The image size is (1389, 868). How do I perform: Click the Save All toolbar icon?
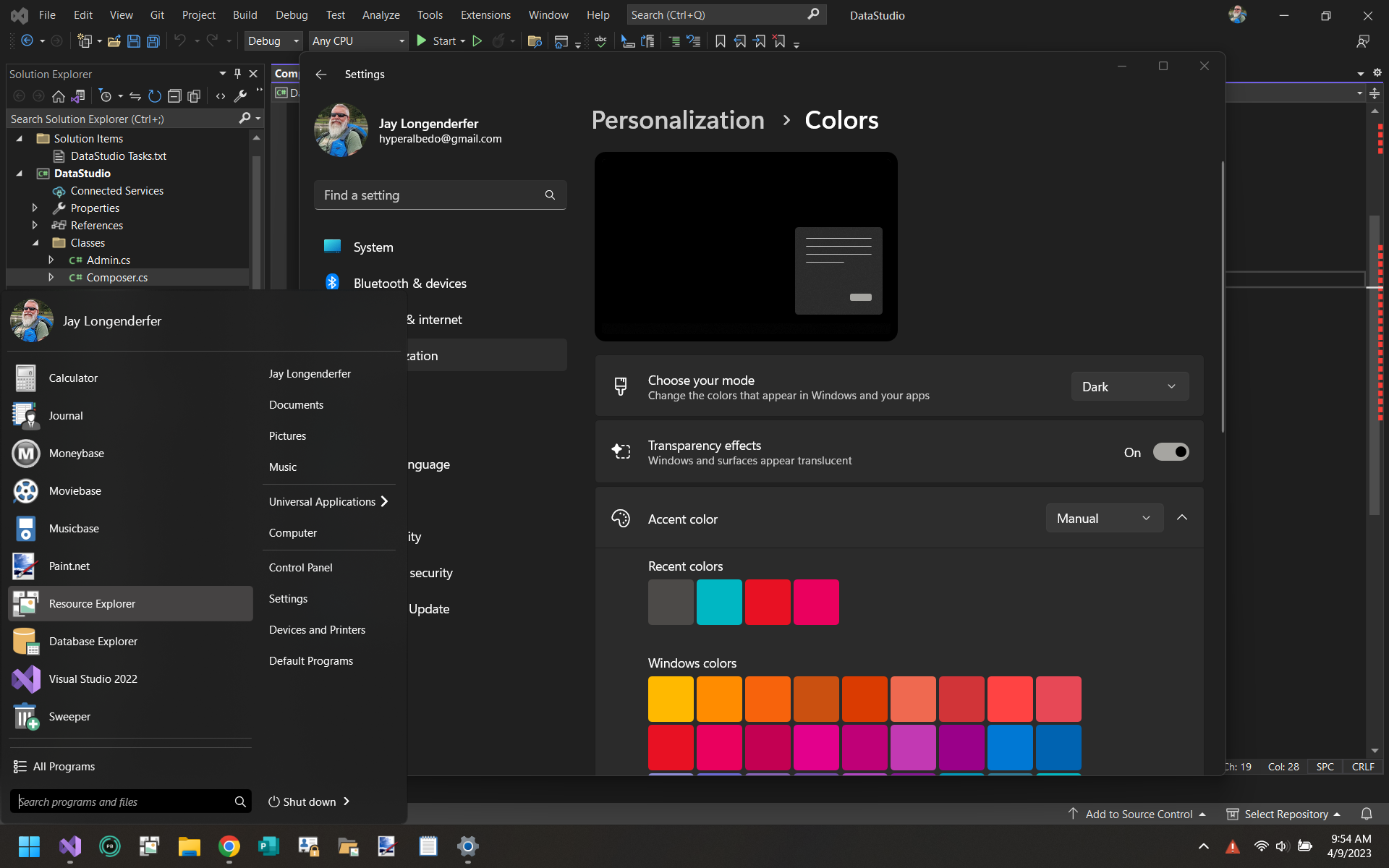[153, 41]
